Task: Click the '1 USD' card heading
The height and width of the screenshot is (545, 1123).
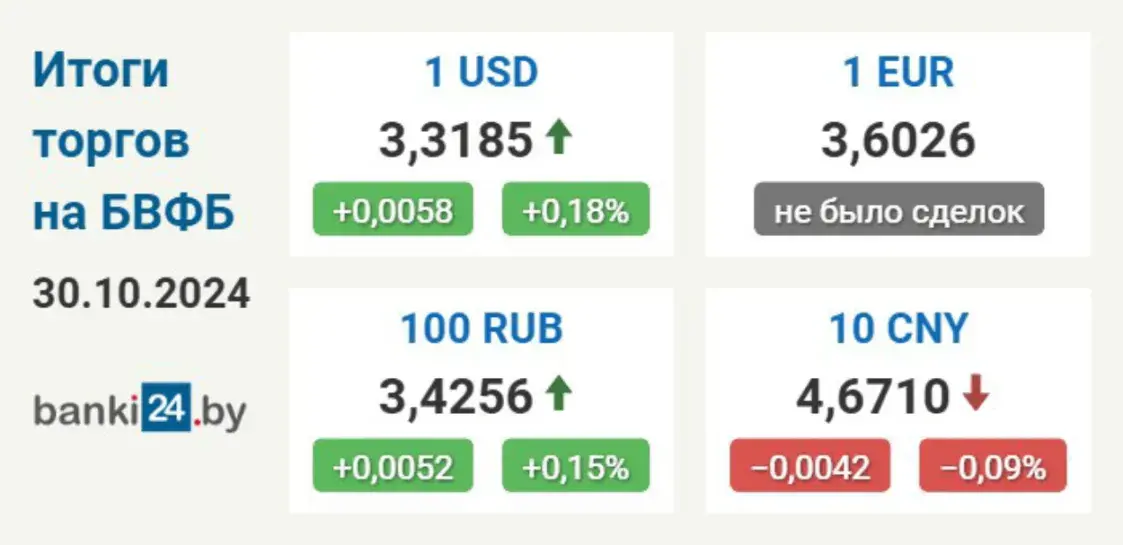Action: point(481,72)
